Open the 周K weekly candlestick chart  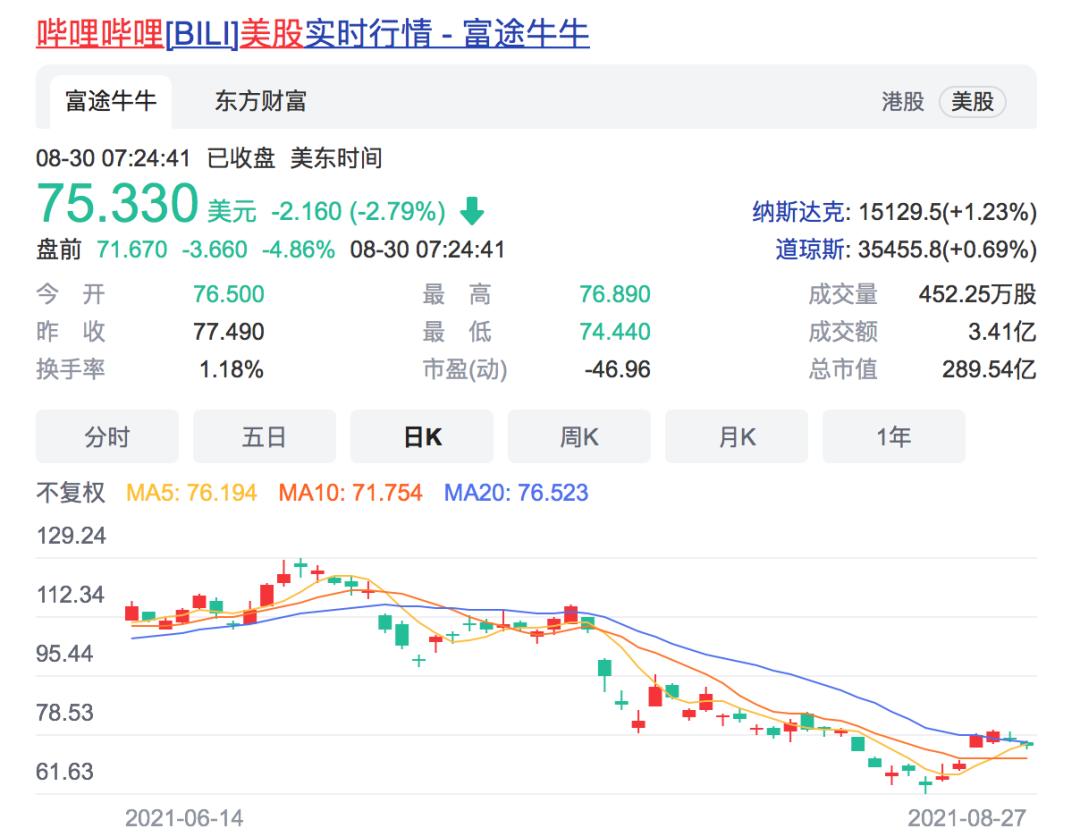(x=579, y=436)
